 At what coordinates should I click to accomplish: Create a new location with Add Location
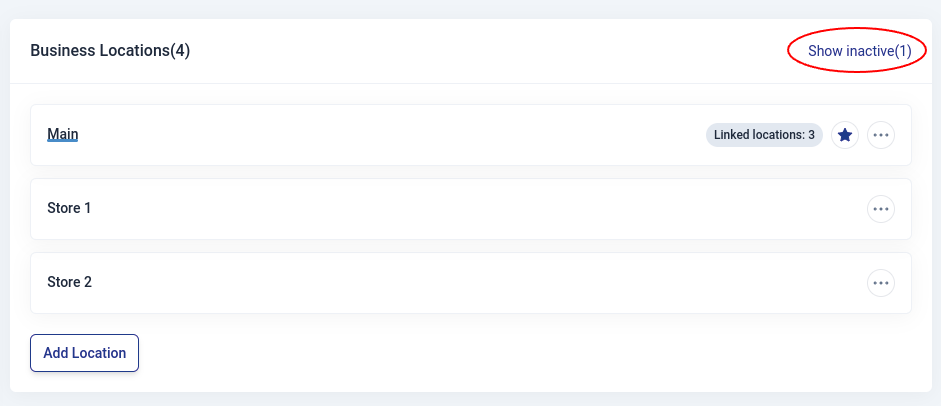click(85, 353)
